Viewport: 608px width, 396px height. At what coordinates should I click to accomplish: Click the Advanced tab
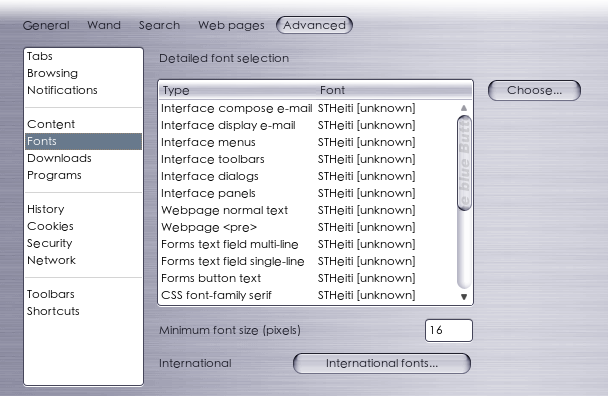314,25
